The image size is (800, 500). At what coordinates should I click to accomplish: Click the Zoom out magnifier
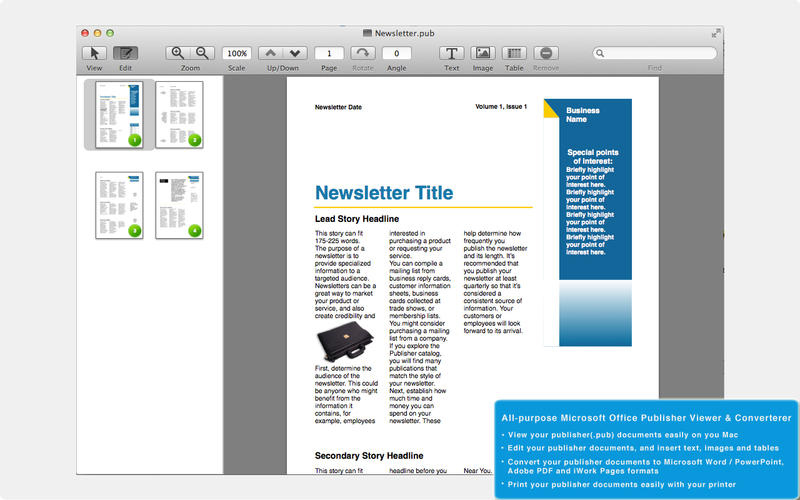[x=202, y=53]
